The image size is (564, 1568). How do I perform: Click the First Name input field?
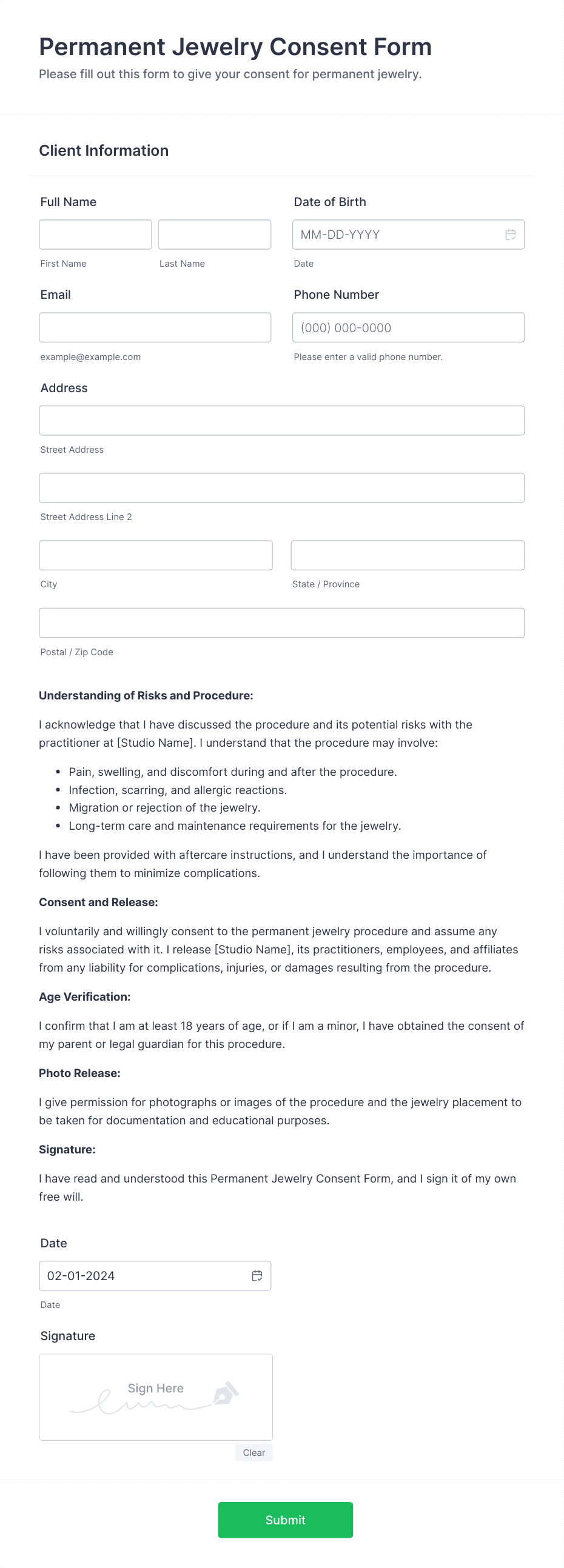coord(95,235)
